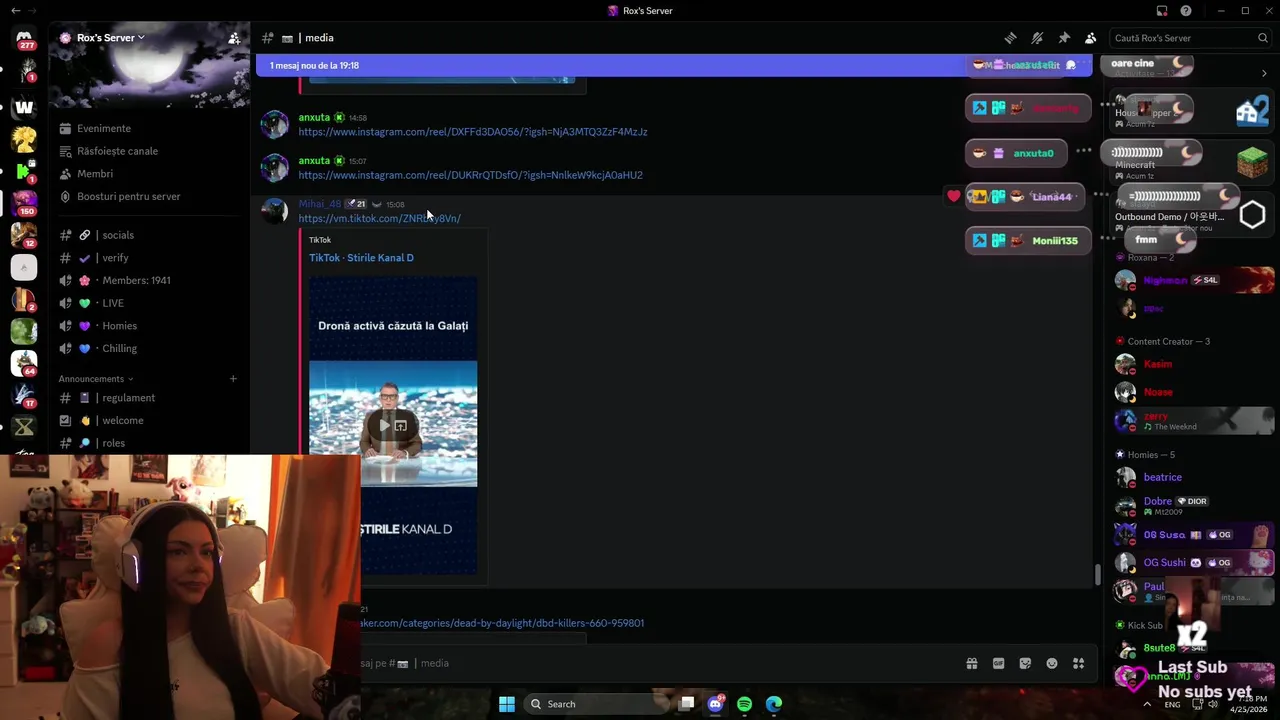Open Boosturi pentru server

point(128,196)
